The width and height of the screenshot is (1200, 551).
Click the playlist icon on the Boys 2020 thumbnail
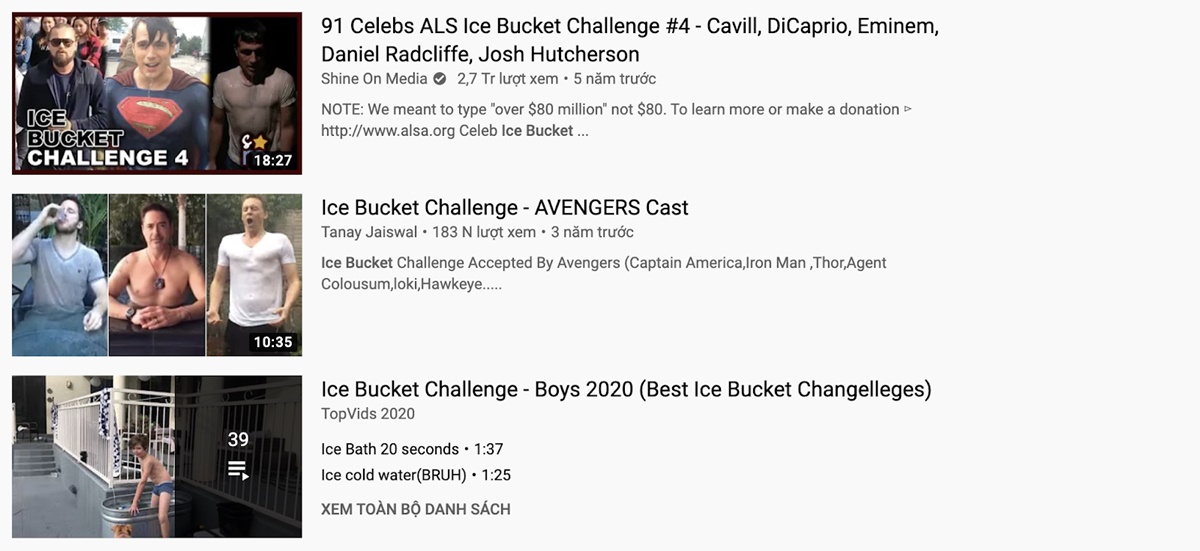point(238,469)
